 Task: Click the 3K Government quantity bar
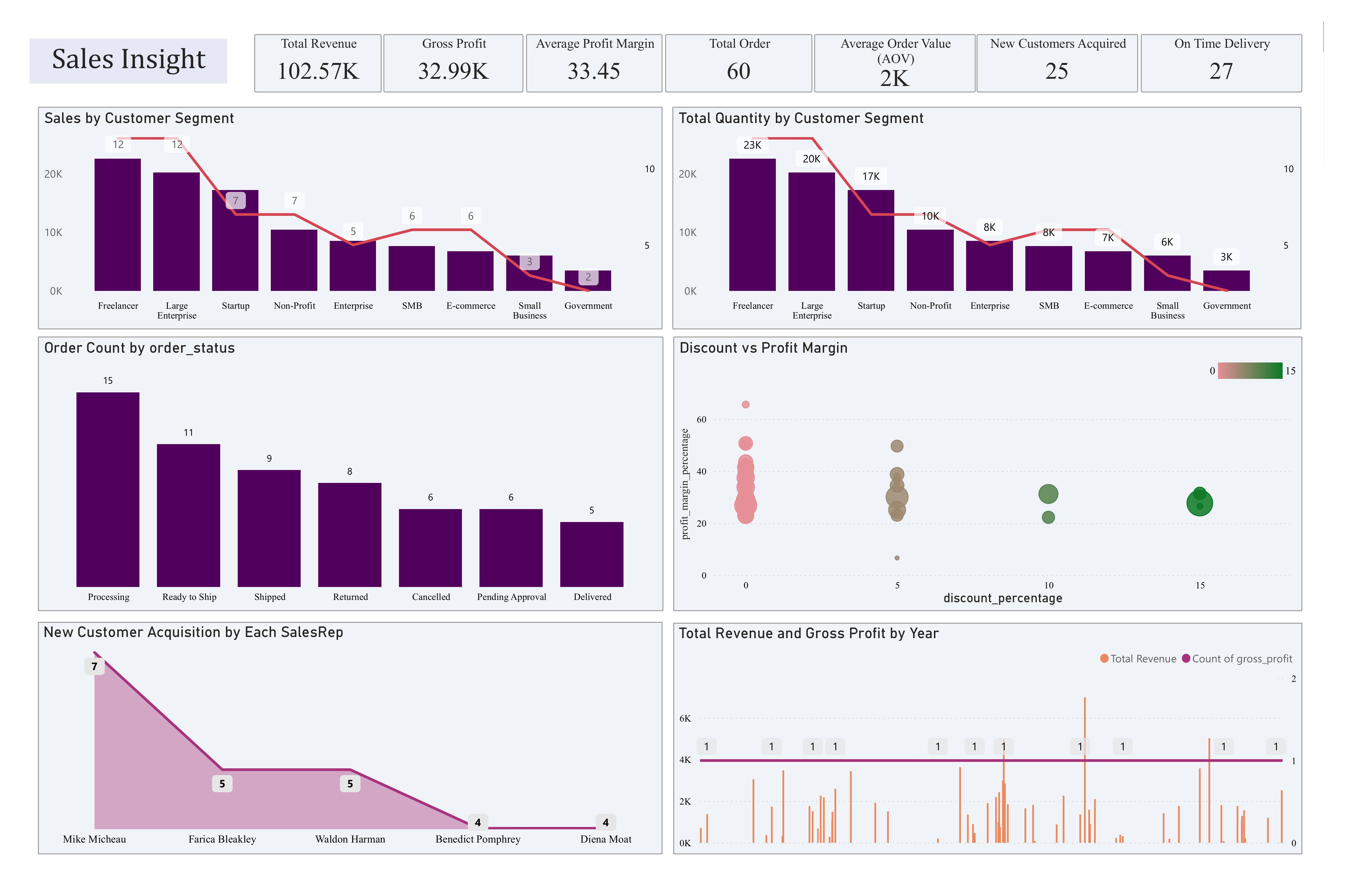(1226, 281)
